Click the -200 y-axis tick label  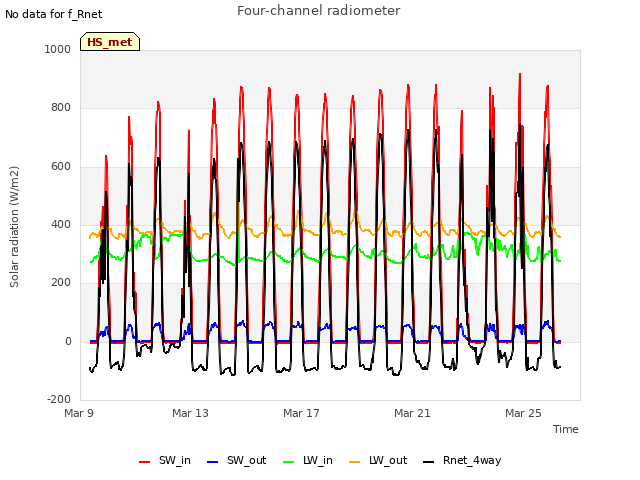coord(59,399)
